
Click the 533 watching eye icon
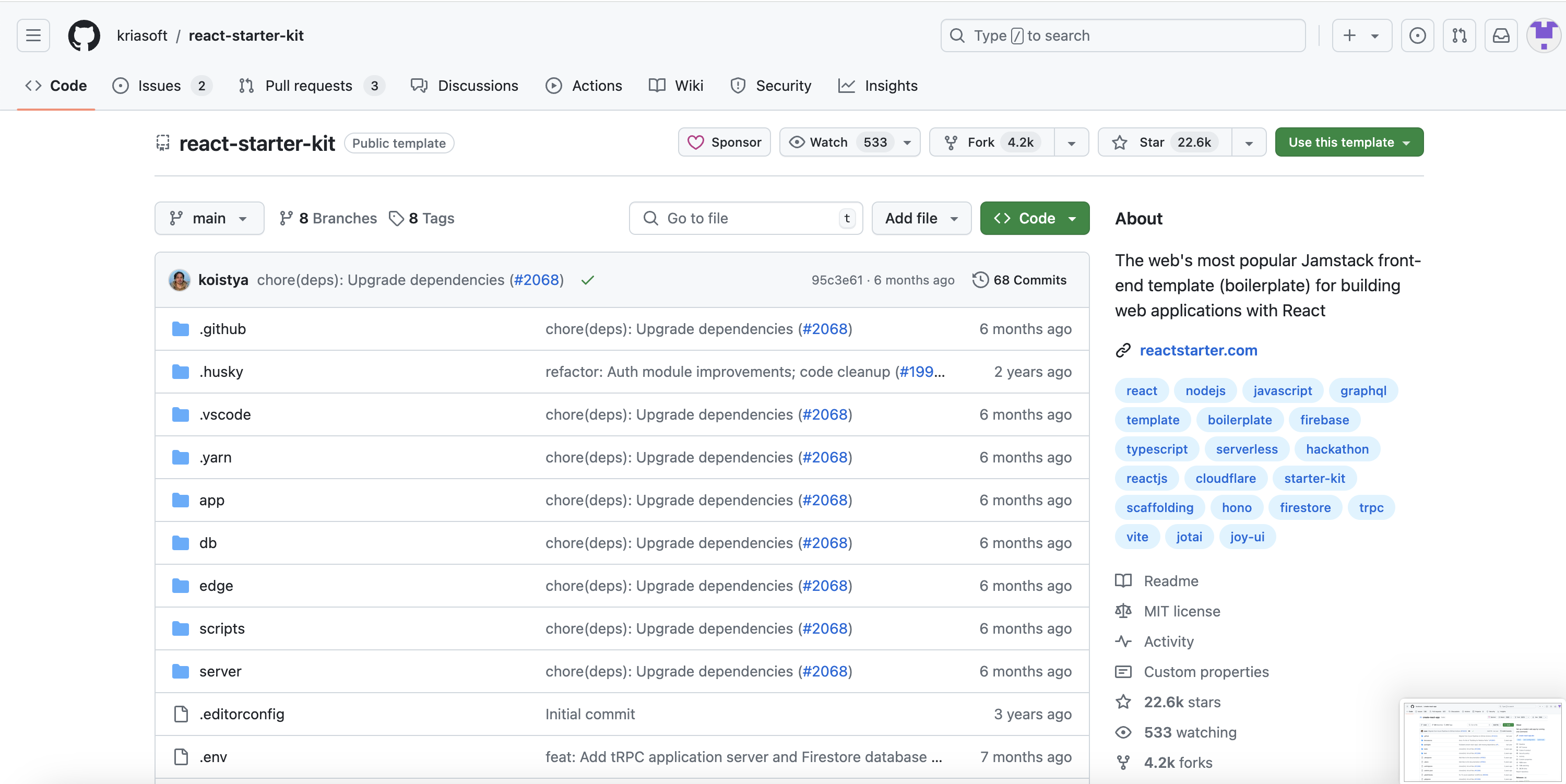point(1123,732)
